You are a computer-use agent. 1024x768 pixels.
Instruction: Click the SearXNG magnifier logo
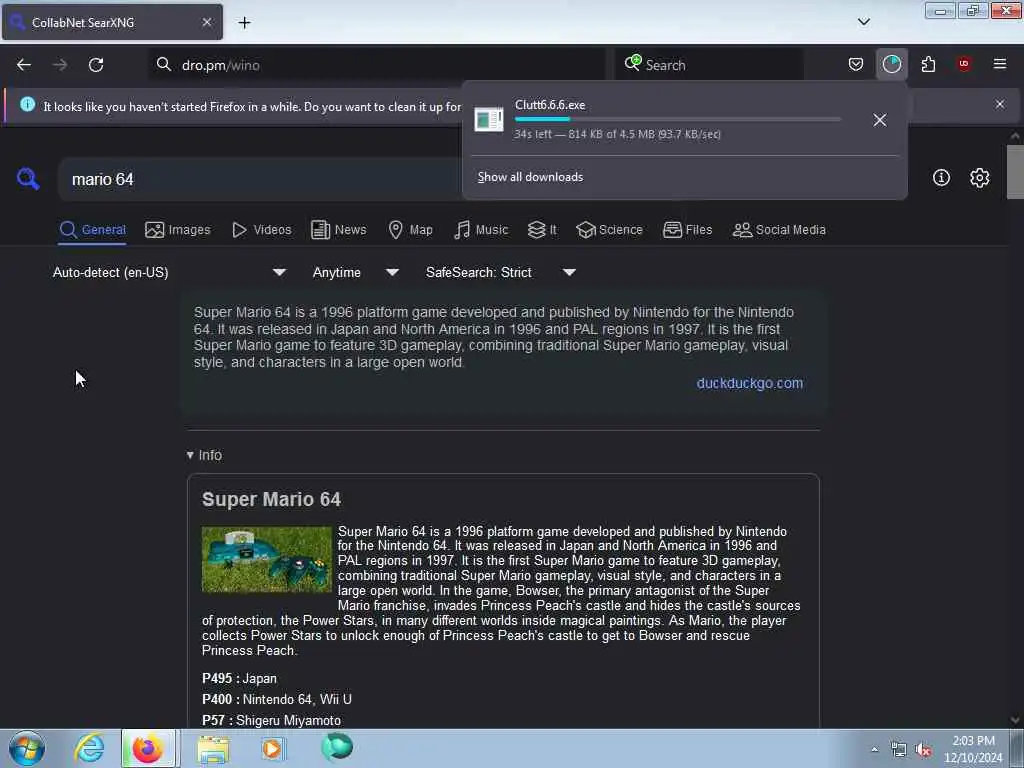point(28,179)
